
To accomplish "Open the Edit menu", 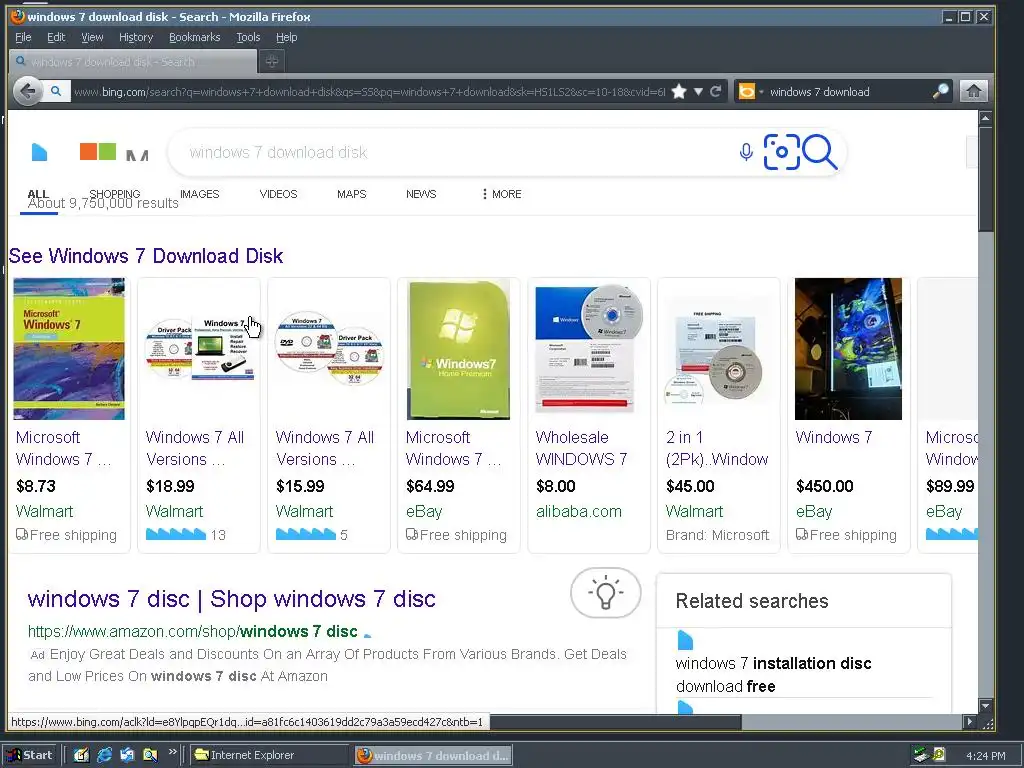I will (x=56, y=37).
